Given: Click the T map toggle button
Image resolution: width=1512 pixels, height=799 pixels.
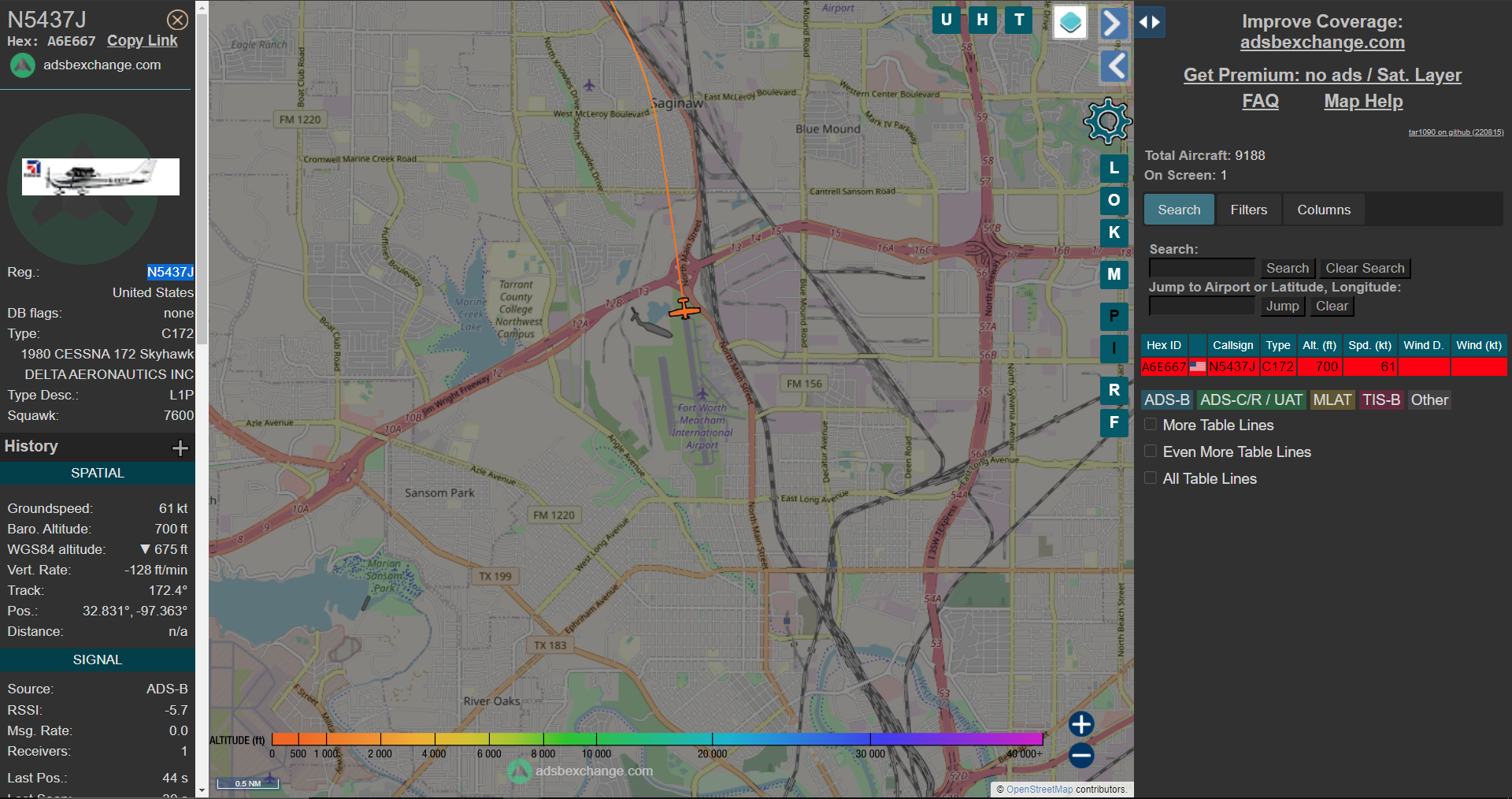Looking at the screenshot, I should [x=1019, y=20].
